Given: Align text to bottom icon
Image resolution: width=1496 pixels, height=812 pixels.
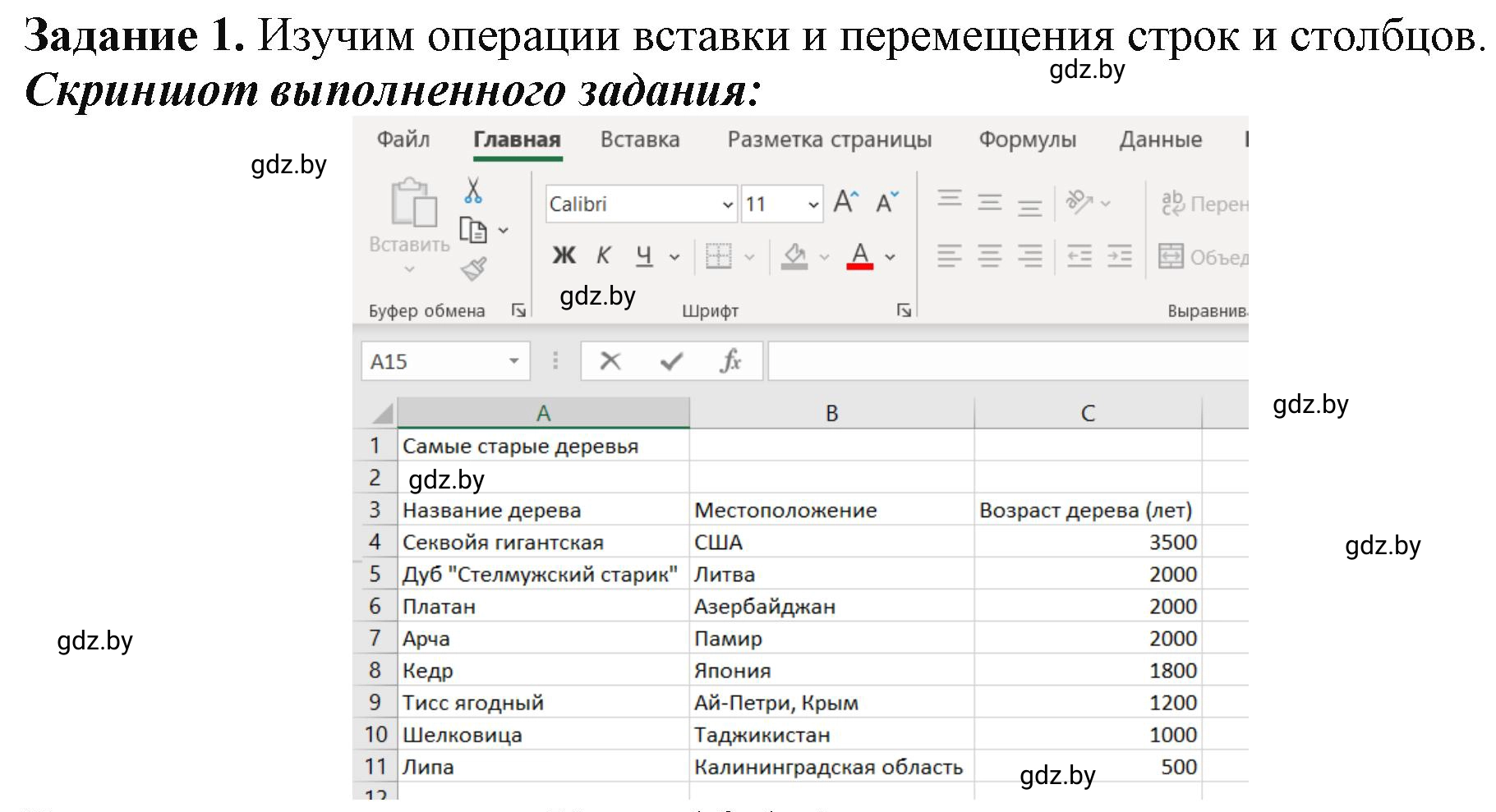Looking at the screenshot, I should pos(1029,205).
